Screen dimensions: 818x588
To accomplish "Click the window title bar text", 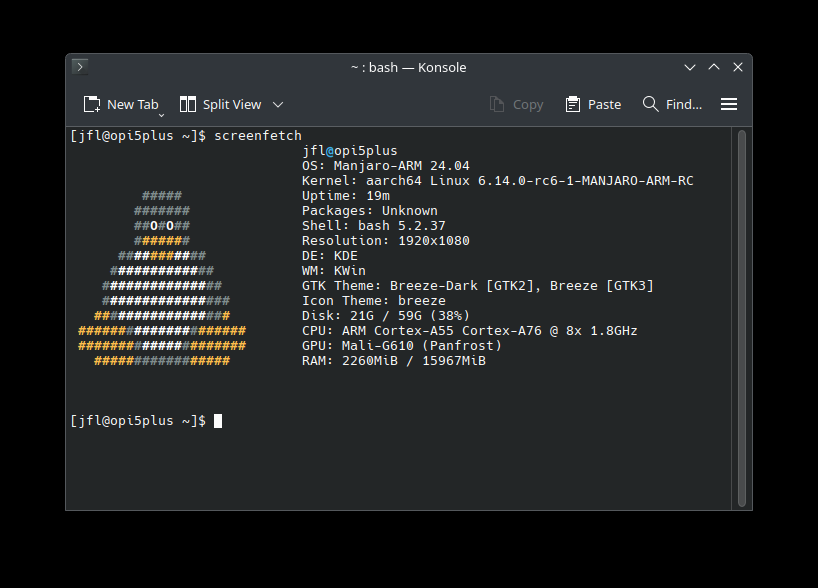I will point(408,67).
